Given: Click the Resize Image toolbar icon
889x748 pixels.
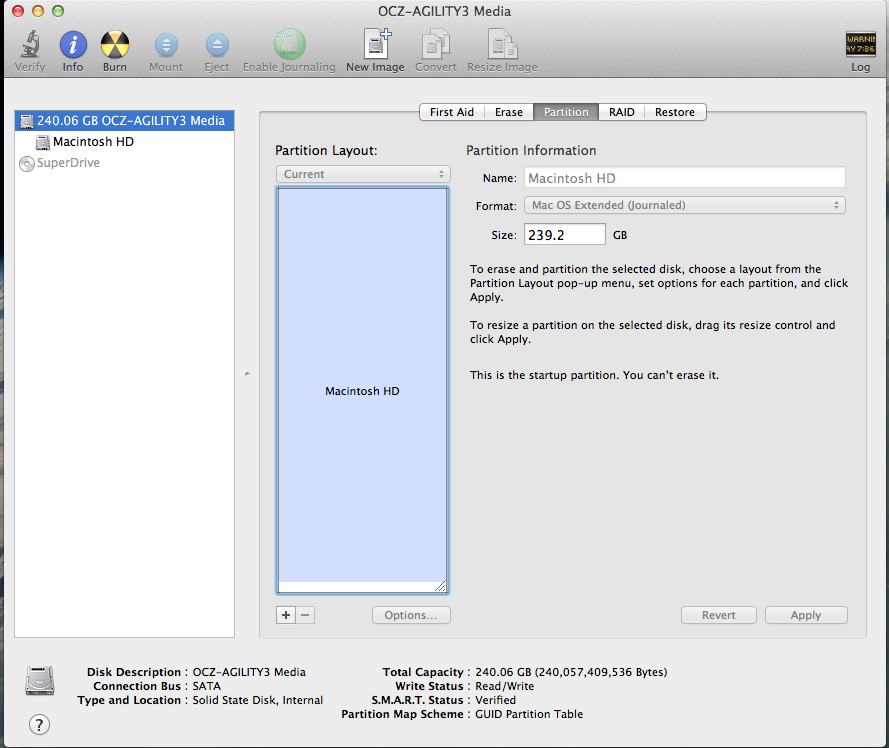Looking at the screenshot, I should [502, 44].
